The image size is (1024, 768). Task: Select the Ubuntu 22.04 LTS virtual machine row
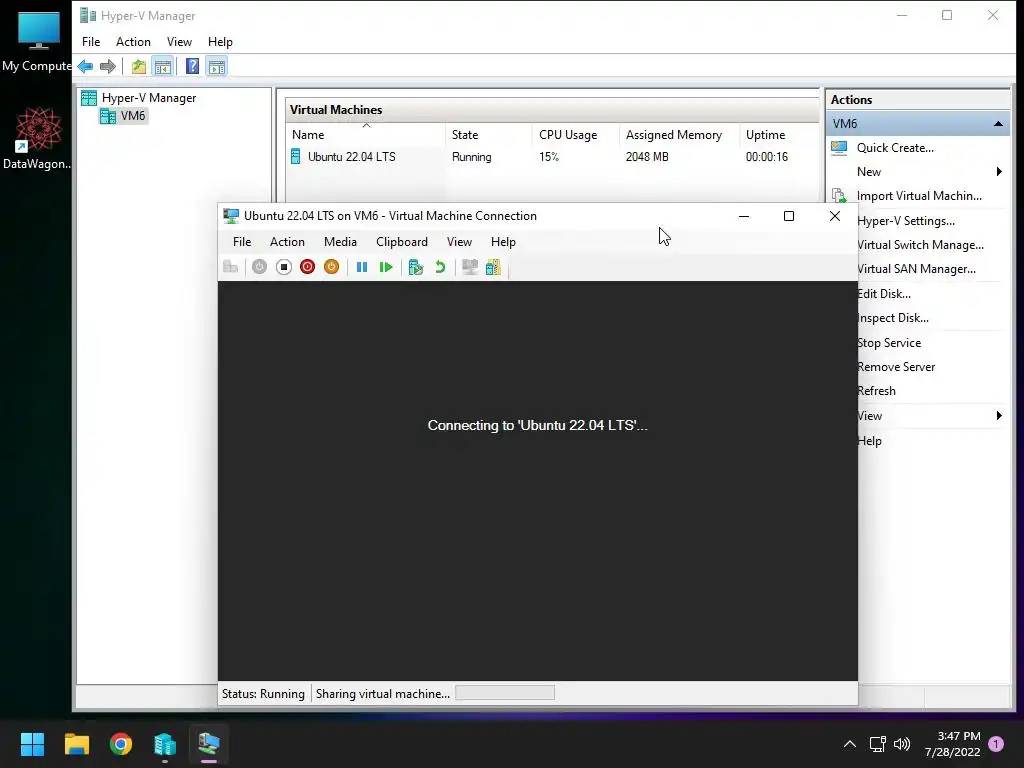coord(551,157)
